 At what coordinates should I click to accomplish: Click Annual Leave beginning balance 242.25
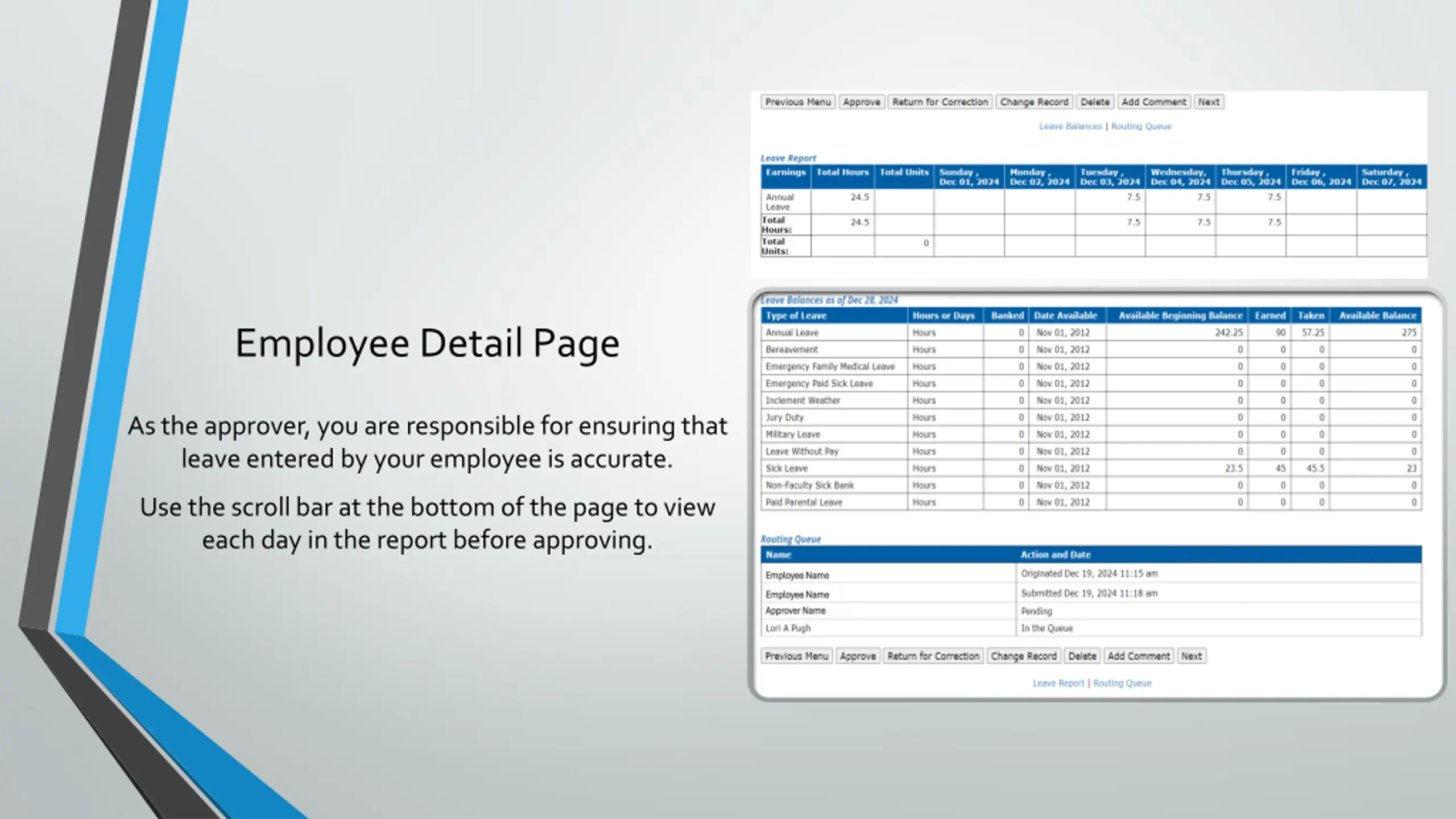(x=1228, y=333)
